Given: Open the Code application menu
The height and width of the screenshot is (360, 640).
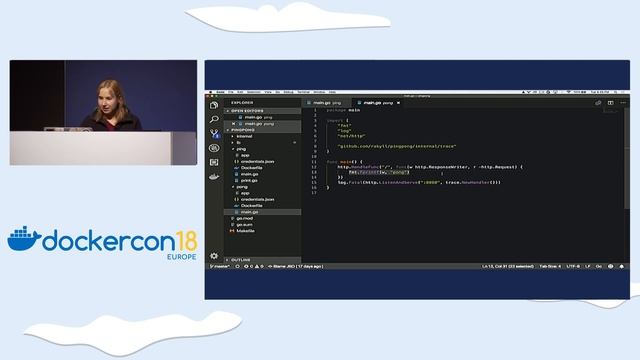Looking at the screenshot, I should coord(220,92).
